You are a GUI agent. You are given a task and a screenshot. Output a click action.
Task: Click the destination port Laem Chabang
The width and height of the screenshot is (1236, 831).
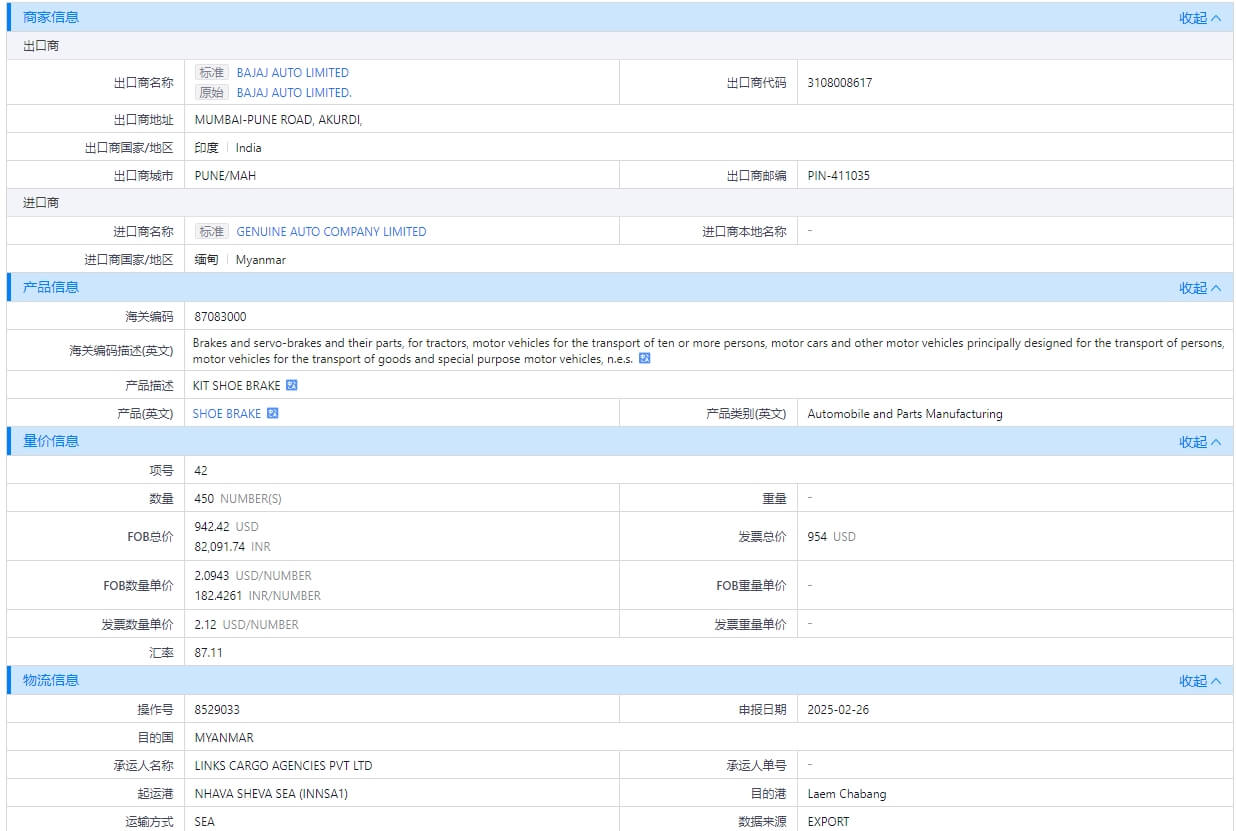(x=847, y=794)
